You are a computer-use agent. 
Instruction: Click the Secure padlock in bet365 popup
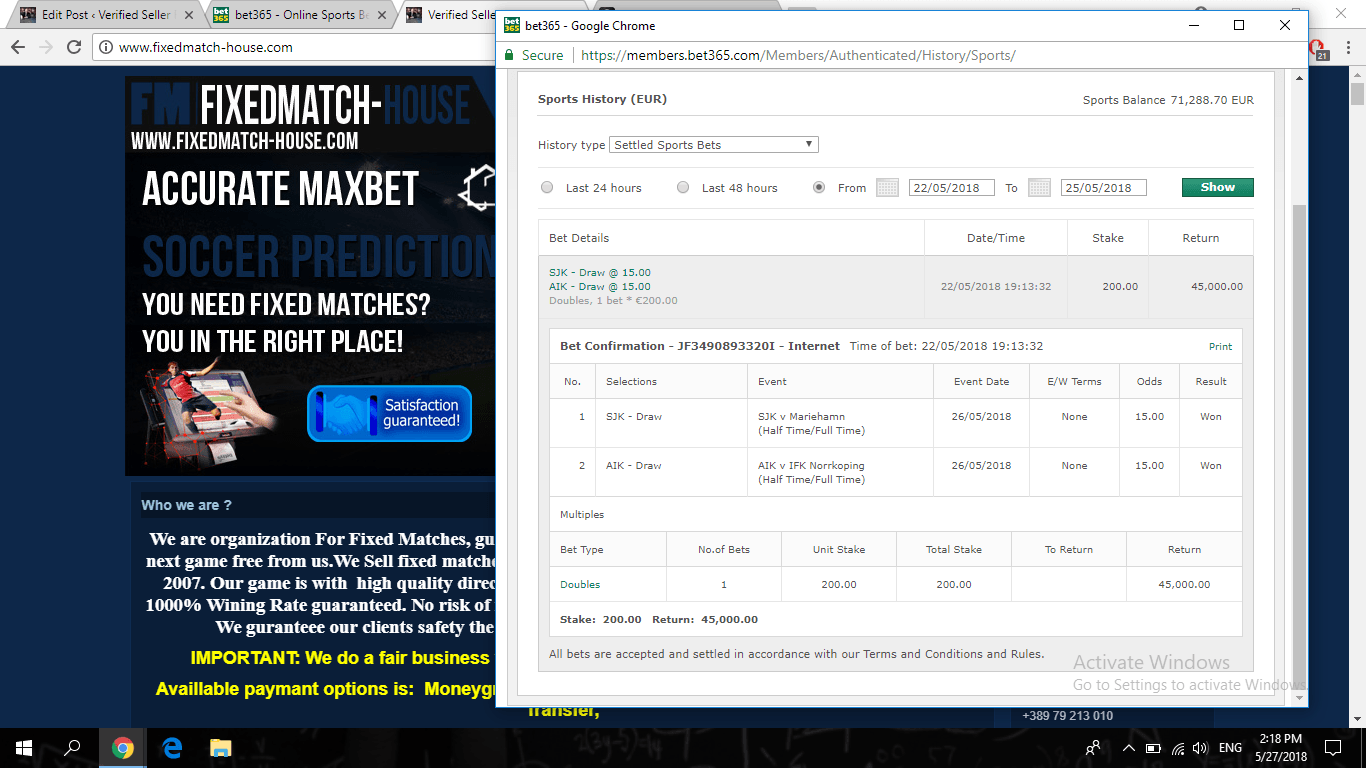510,55
